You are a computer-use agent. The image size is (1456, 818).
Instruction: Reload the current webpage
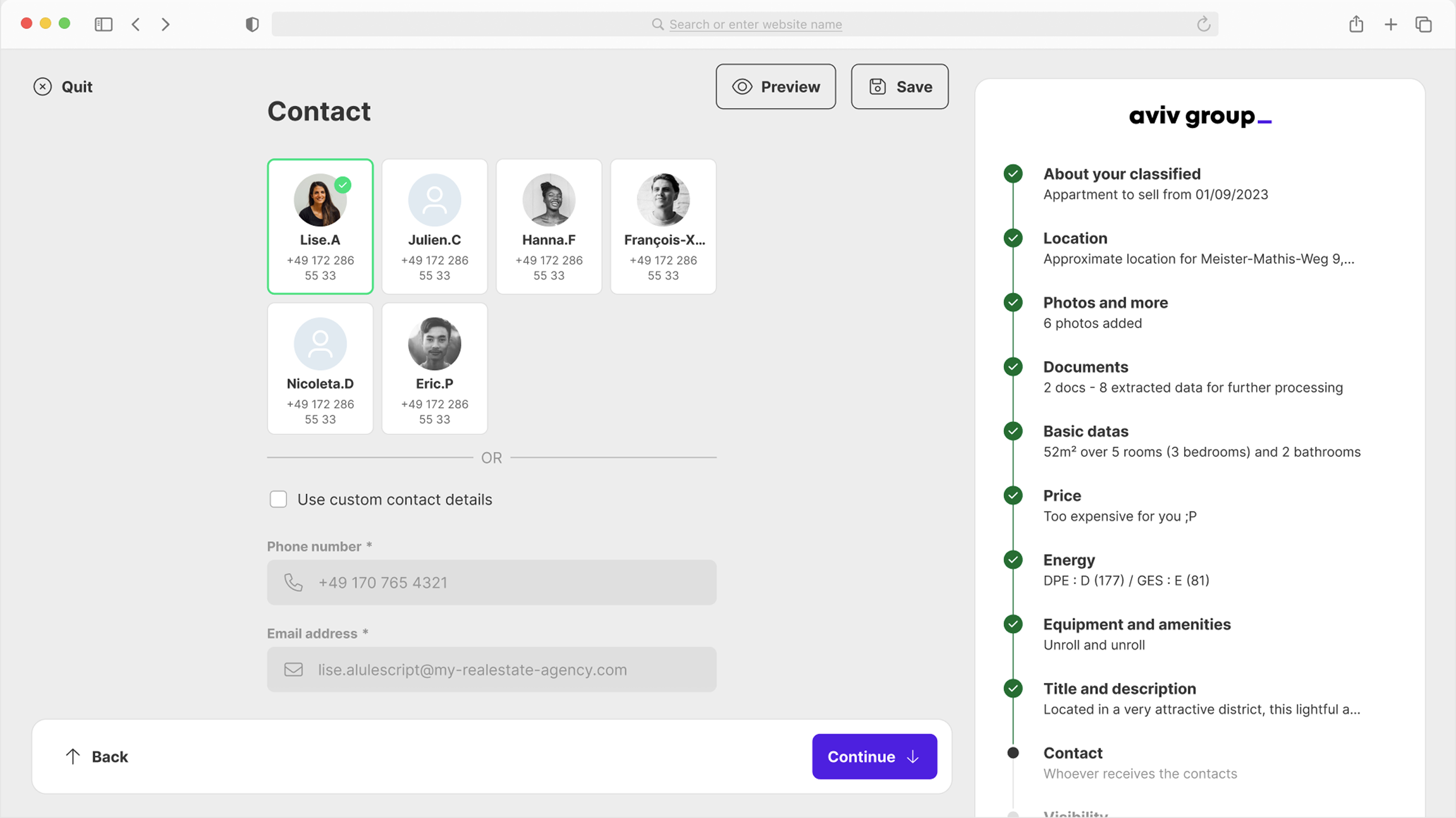coord(1204,24)
